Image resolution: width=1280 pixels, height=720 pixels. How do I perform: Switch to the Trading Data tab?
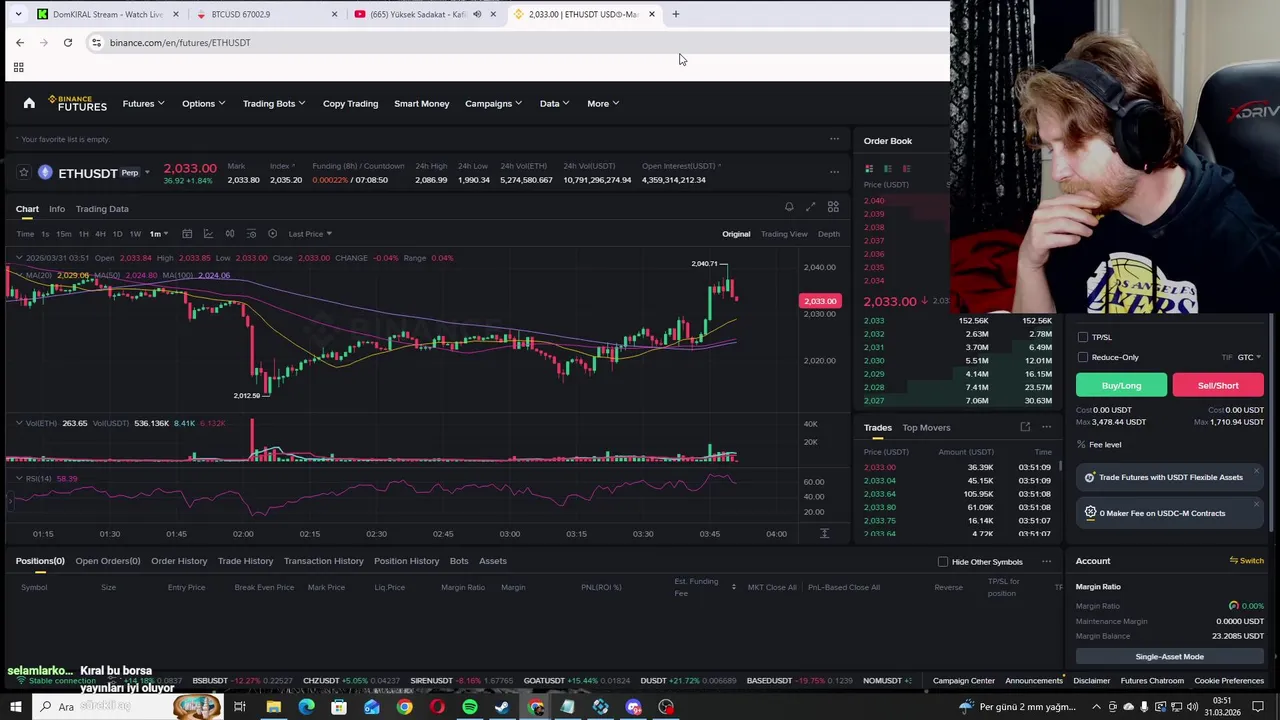tap(102, 209)
